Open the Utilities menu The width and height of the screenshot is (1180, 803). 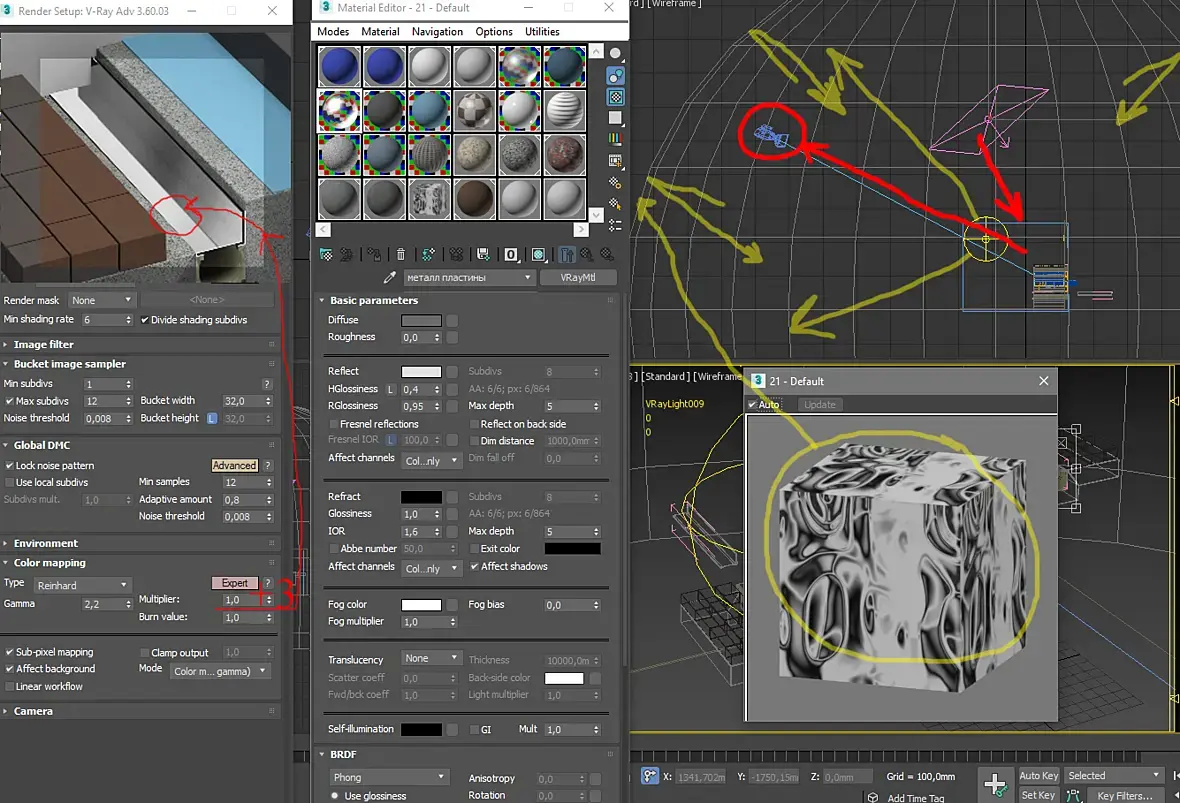[x=542, y=32]
